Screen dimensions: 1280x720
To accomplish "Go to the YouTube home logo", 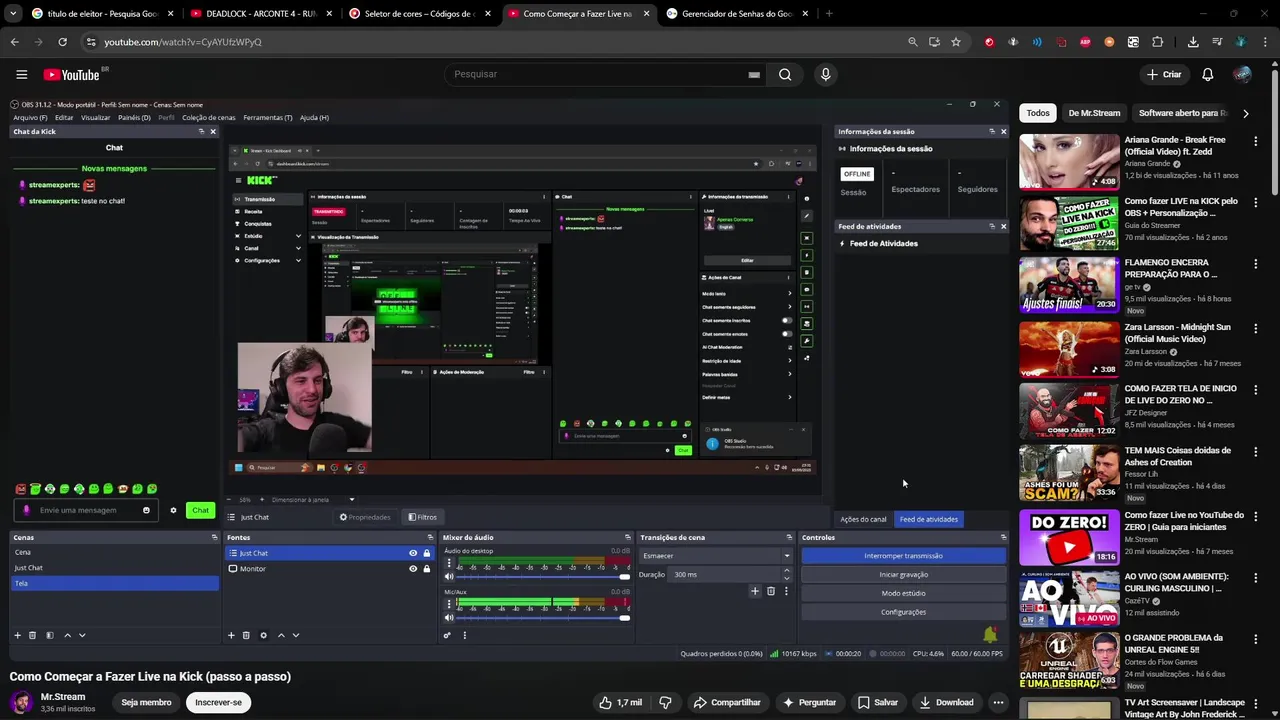I will 71,74.
